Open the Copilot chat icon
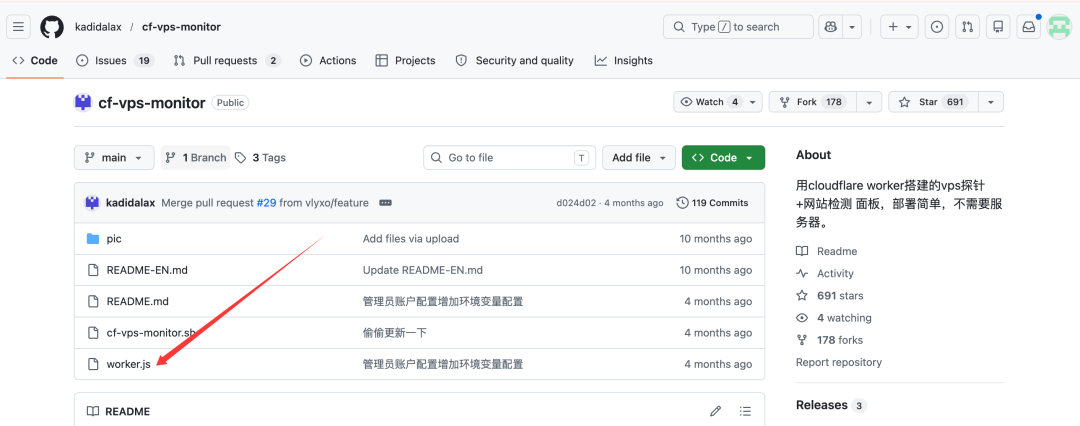This screenshot has height=426, width=1080. click(x=831, y=27)
